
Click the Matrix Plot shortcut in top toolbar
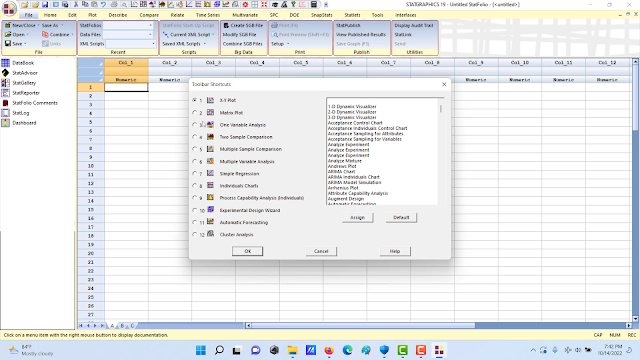coord(143,4)
